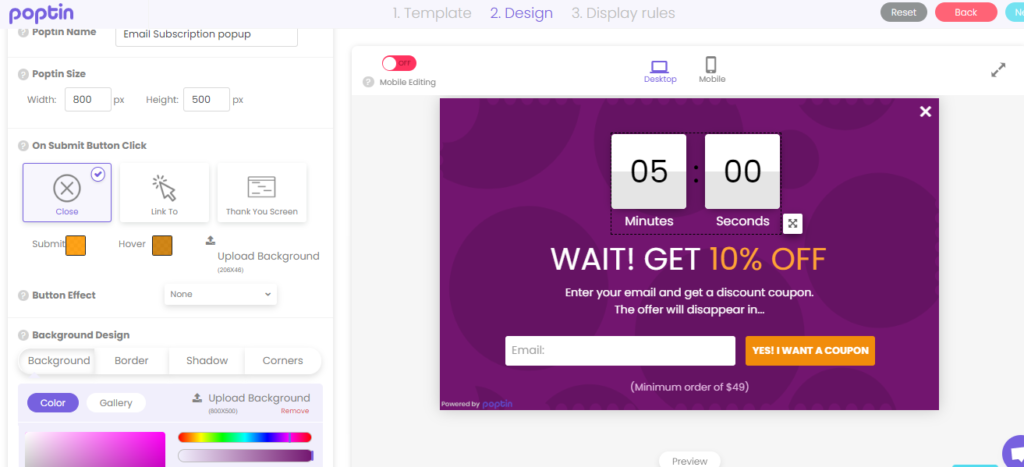This screenshot has height=467, width=1024.
Task: Open the Submit color swatch
Action: tap(76, 246)
